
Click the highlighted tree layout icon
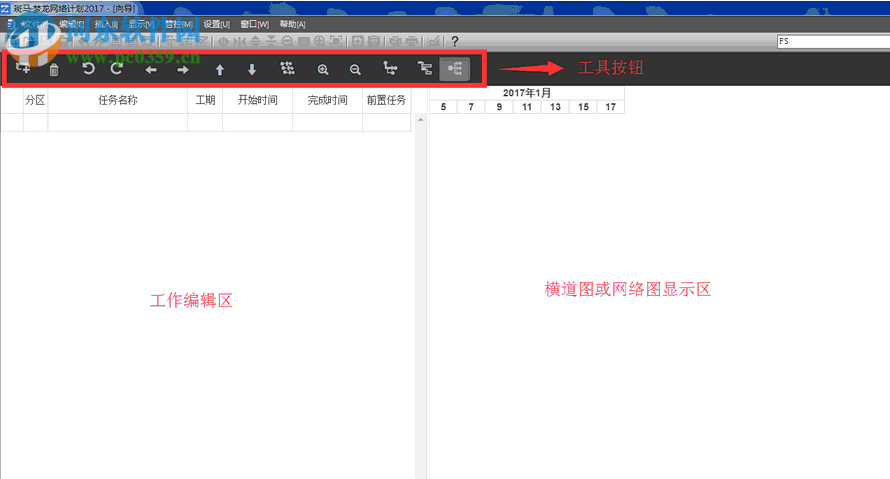pyautogui.click(x=455, y=69)
